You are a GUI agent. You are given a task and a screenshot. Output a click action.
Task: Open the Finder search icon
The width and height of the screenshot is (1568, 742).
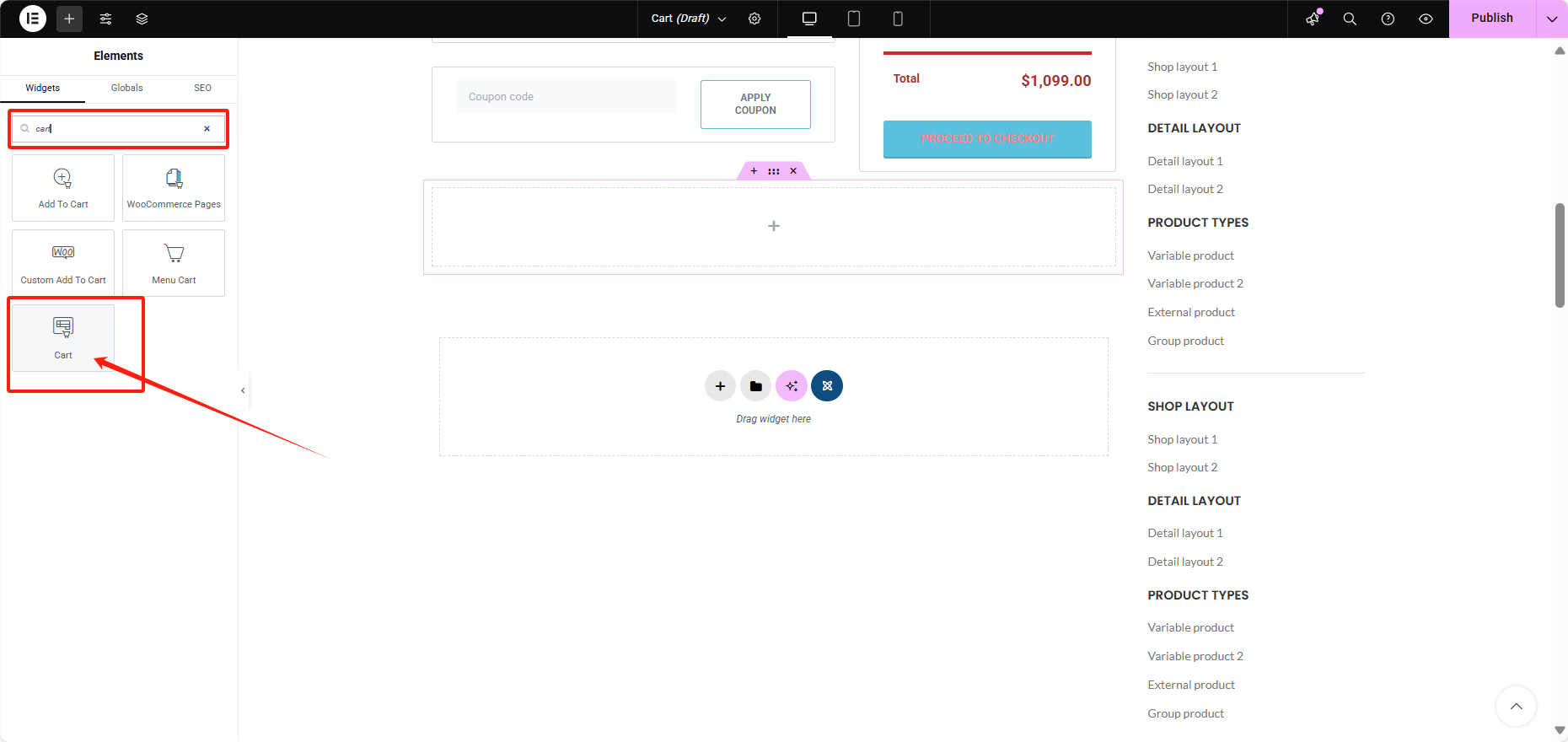[x=1350, y=19]
